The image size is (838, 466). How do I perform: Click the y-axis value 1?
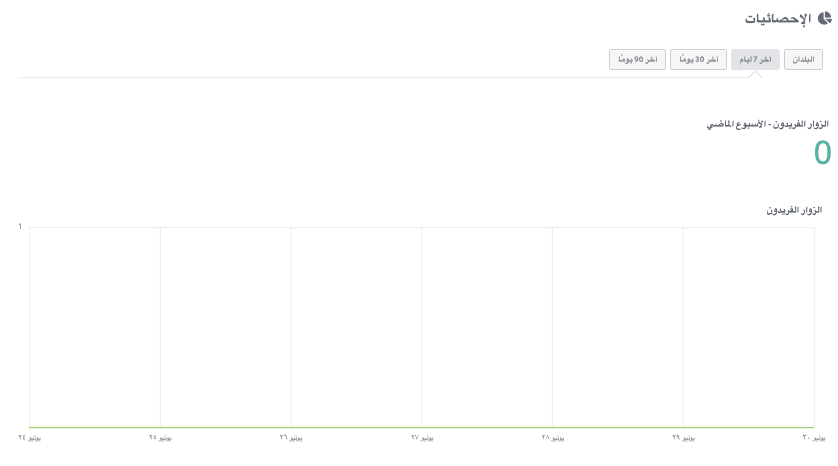(x=20, y=227)
